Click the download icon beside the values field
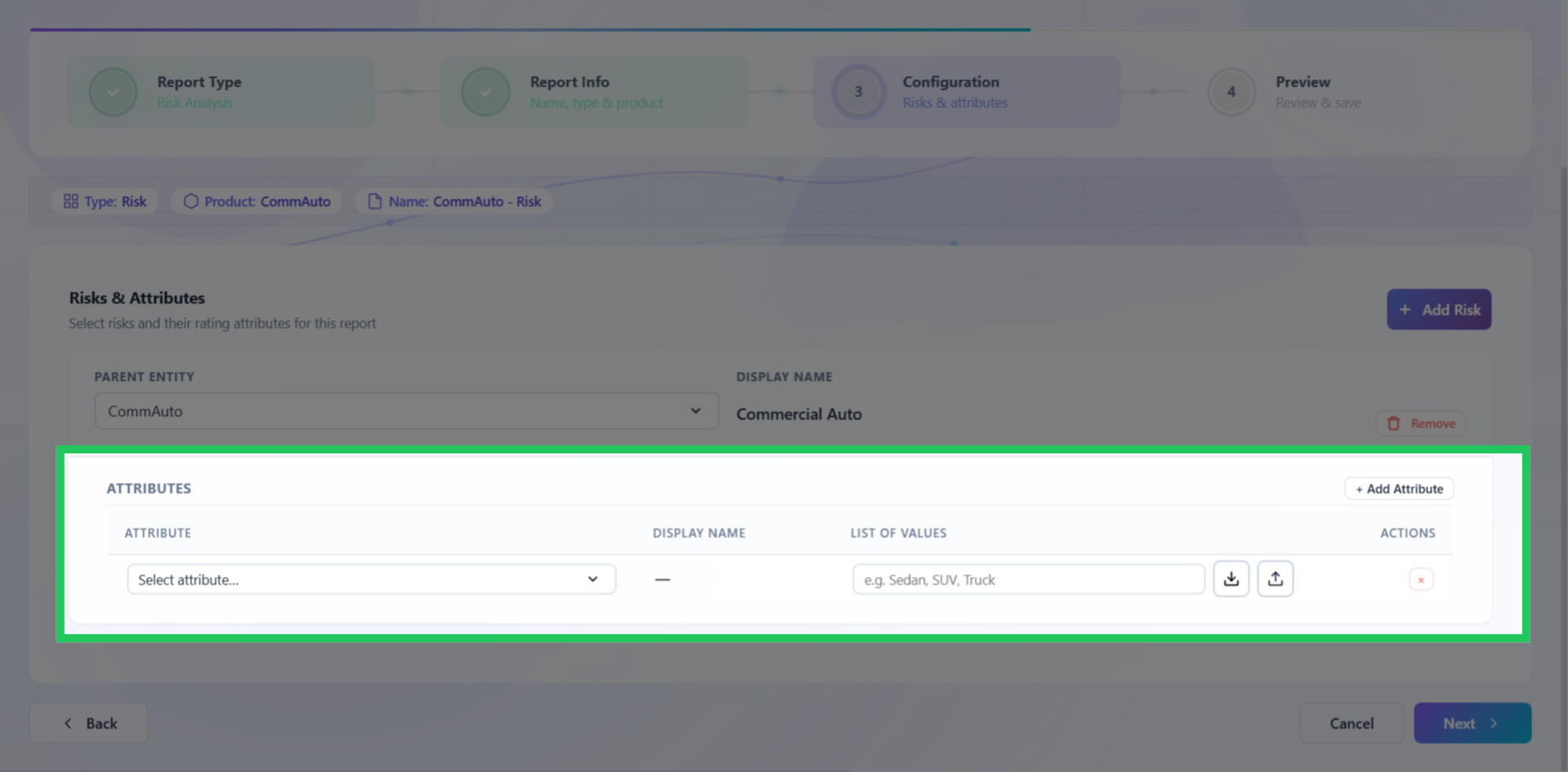Screen dimensions: 1568x772 pyautogui.click(x=1231, y=579)
